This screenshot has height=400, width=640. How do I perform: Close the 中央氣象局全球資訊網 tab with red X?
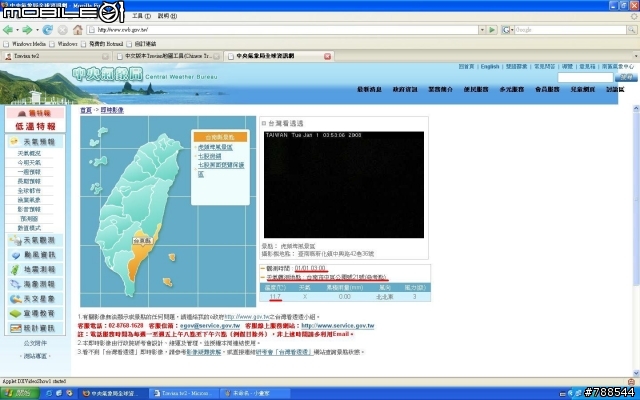[x=327, y=56]
